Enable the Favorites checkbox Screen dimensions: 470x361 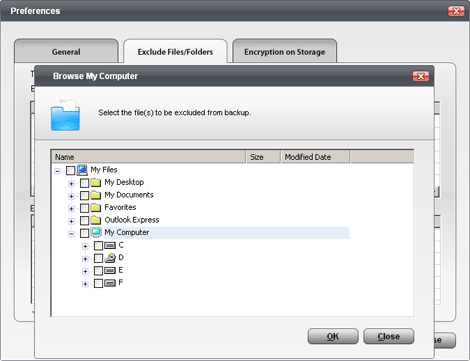pos(84,208)
